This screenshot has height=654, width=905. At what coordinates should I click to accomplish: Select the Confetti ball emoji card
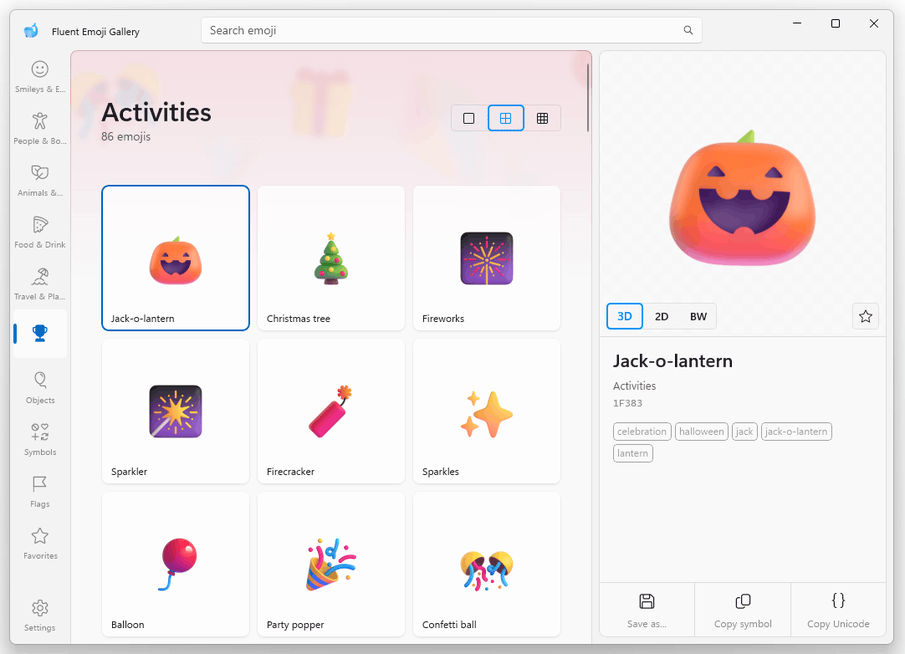tap(487, 564)
